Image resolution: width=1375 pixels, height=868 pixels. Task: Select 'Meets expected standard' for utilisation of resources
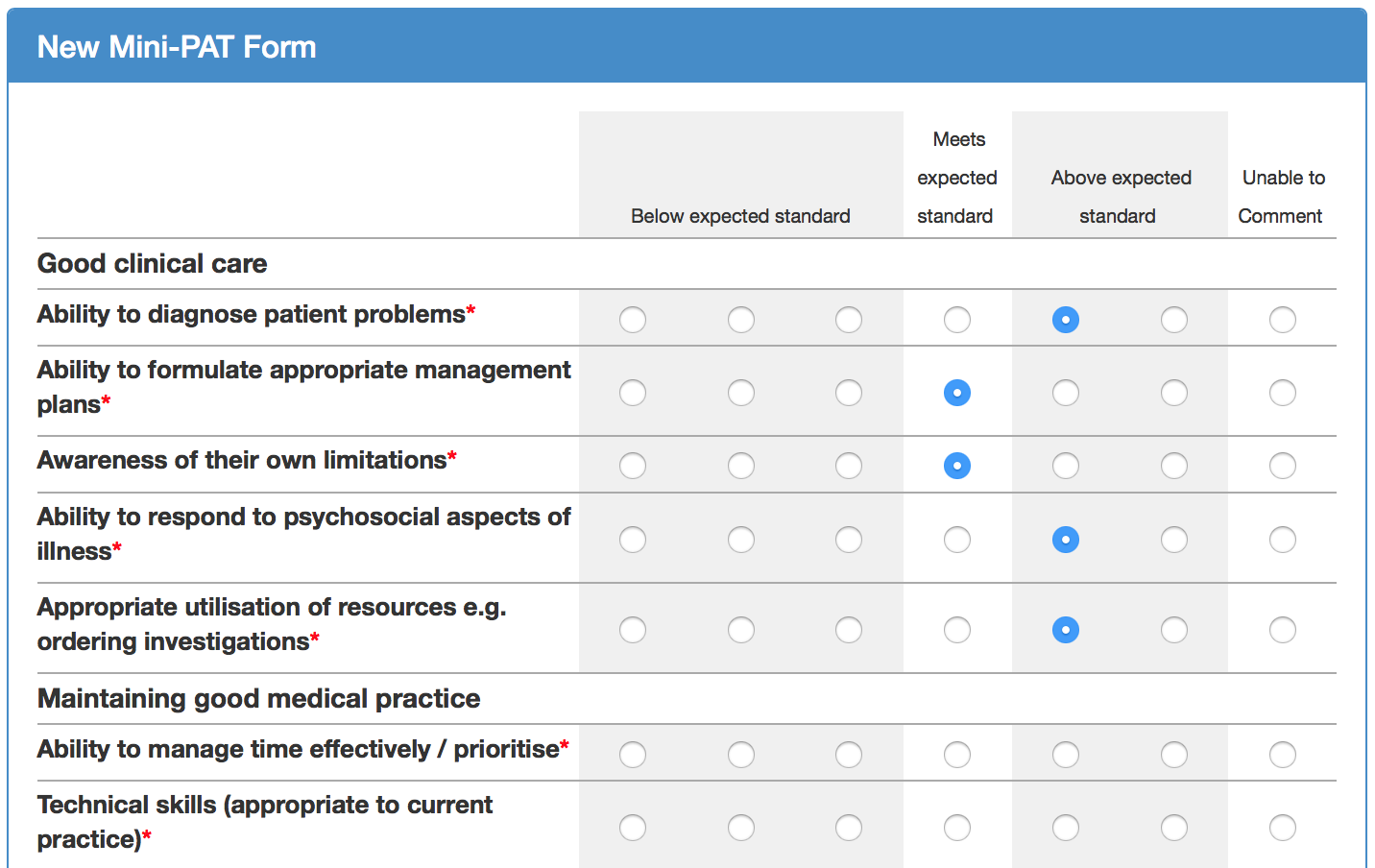point(957,630)
